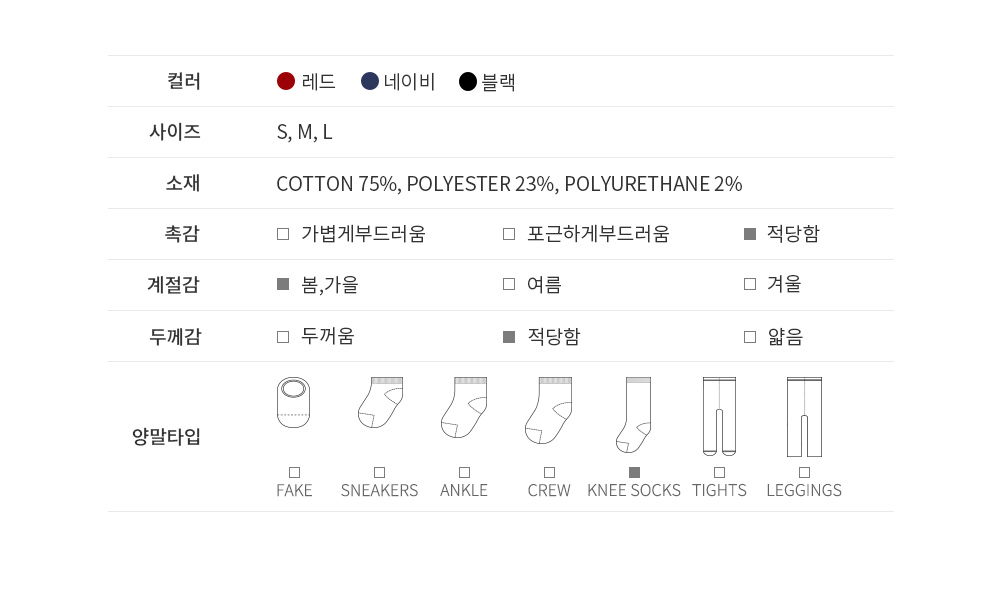Image resolution: width=1000 pixels, height=591 pixels.
Task: Pick the navy 네이비 color swatch
Action: pyautogui.click(x=370, y=82)
